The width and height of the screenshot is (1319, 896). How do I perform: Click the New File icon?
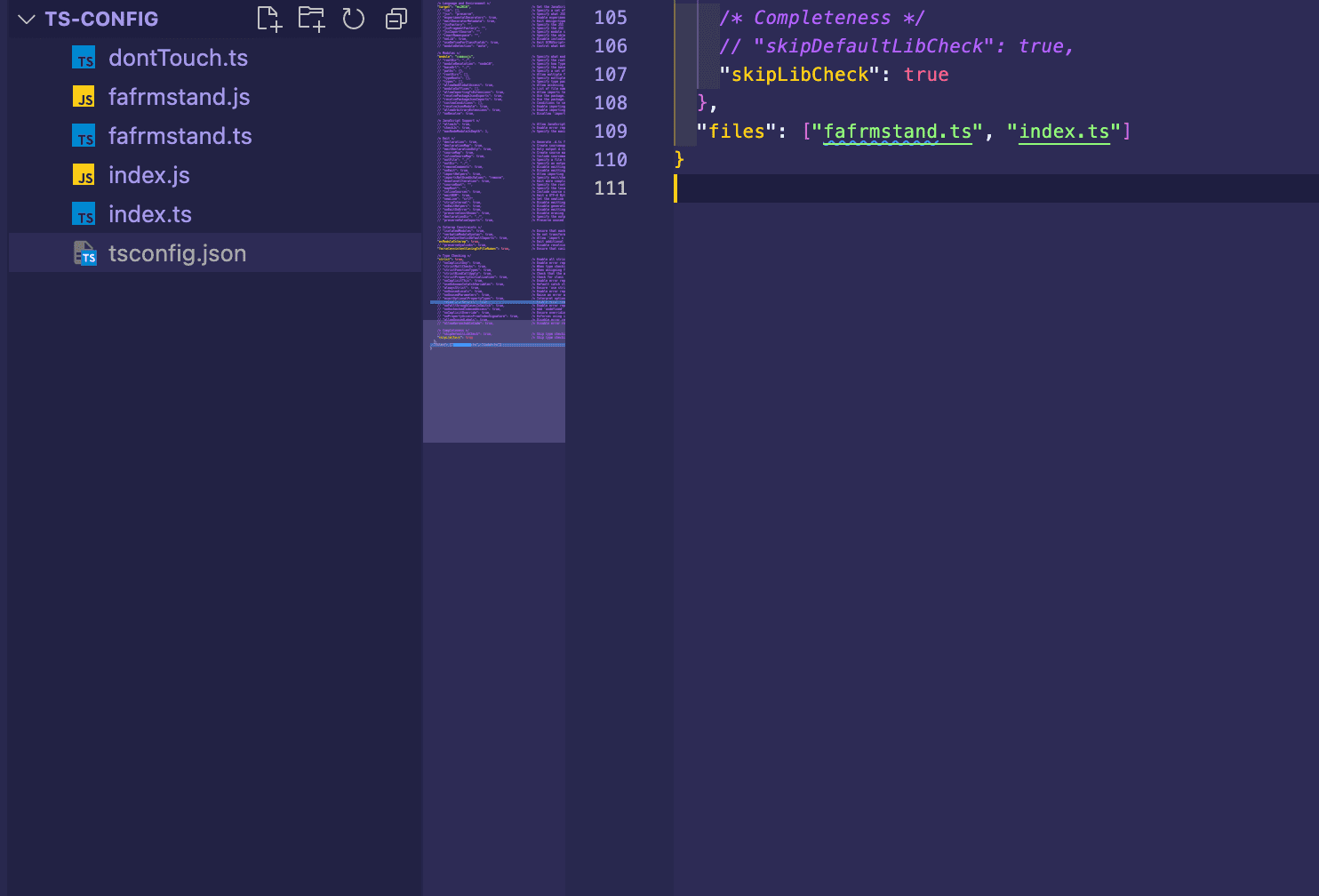click(x=269, y=19)
